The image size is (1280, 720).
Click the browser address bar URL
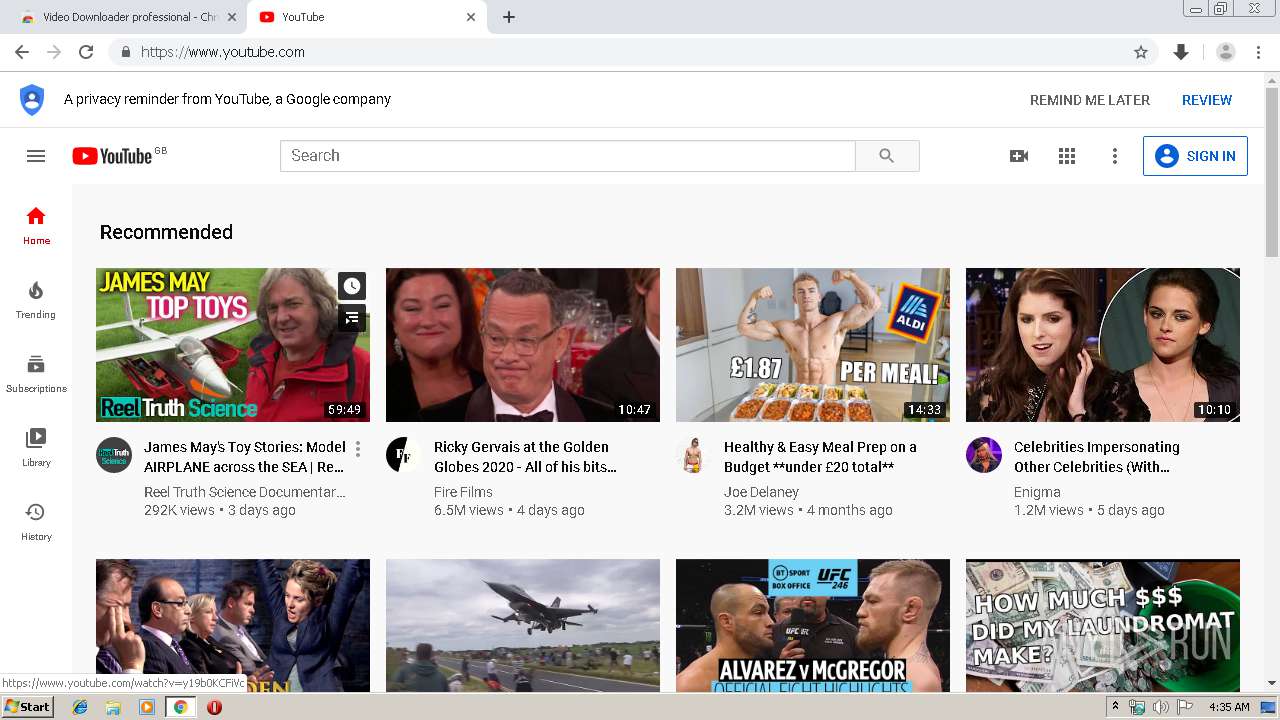[x=223, y=52]
